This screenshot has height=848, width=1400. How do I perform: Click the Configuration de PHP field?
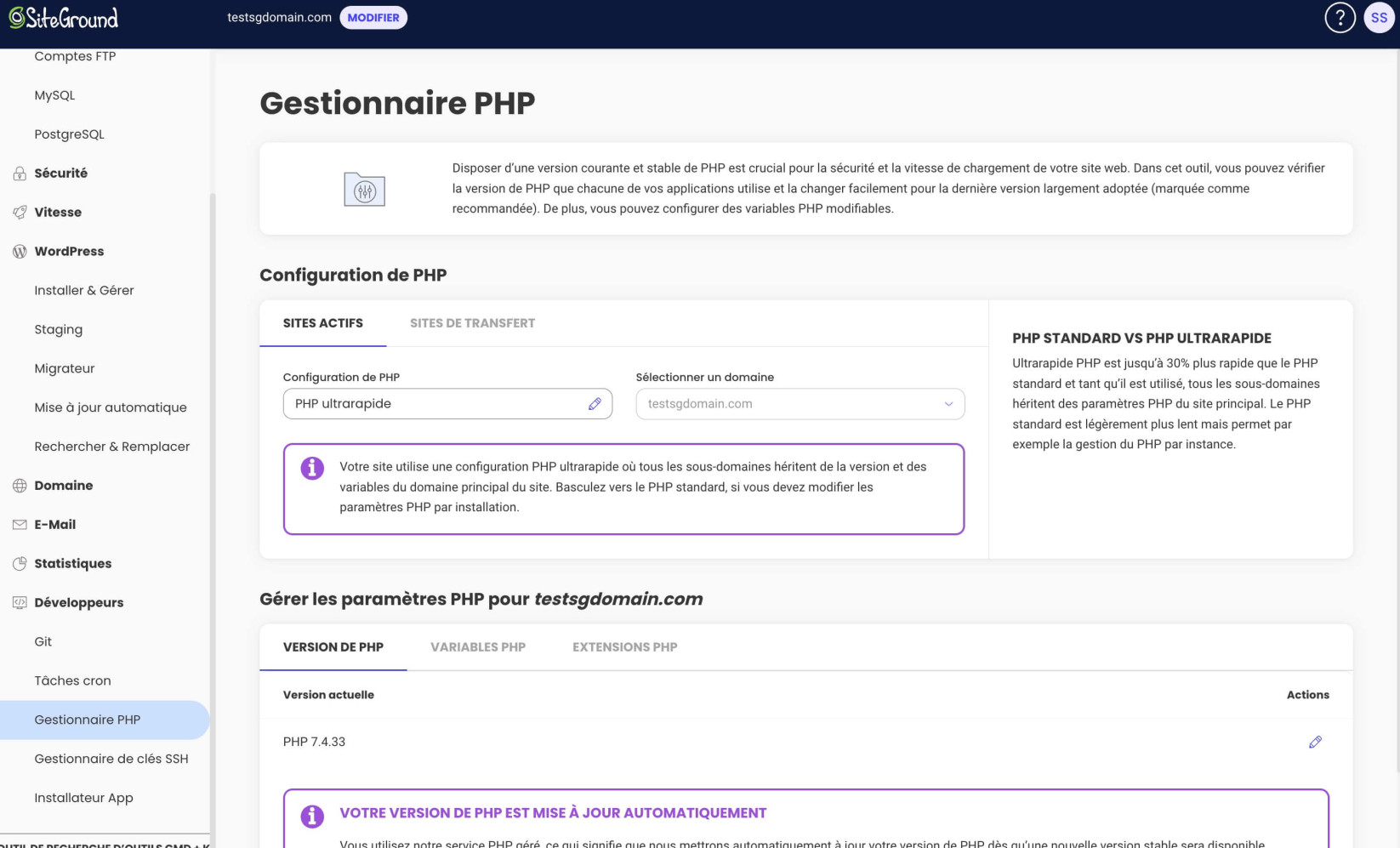pos(447,404)
